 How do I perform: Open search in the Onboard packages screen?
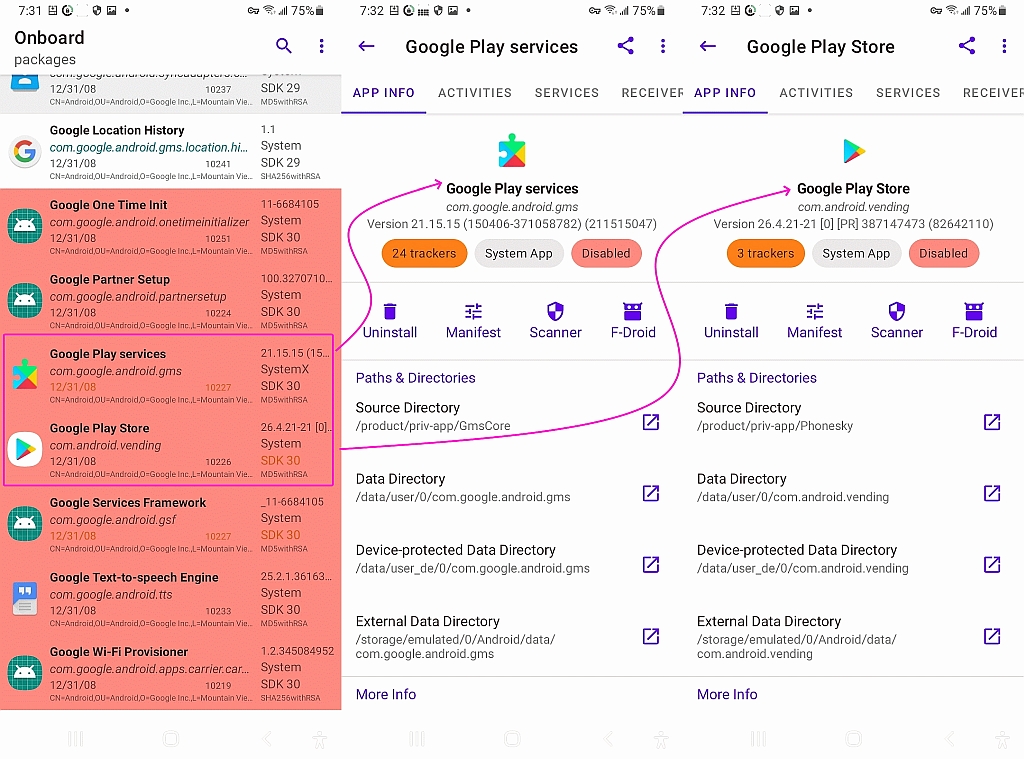pyautogui.click(x=283, y=46)
